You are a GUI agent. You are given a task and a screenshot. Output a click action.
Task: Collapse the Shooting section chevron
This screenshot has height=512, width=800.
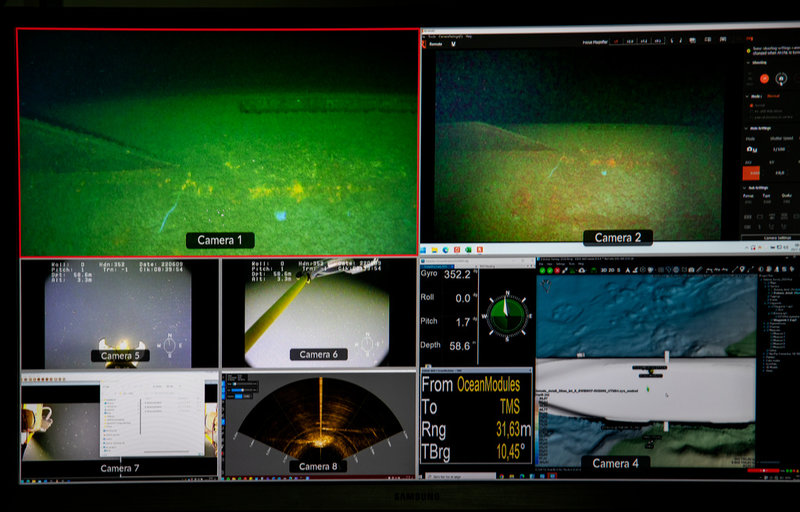pos(749,62)
